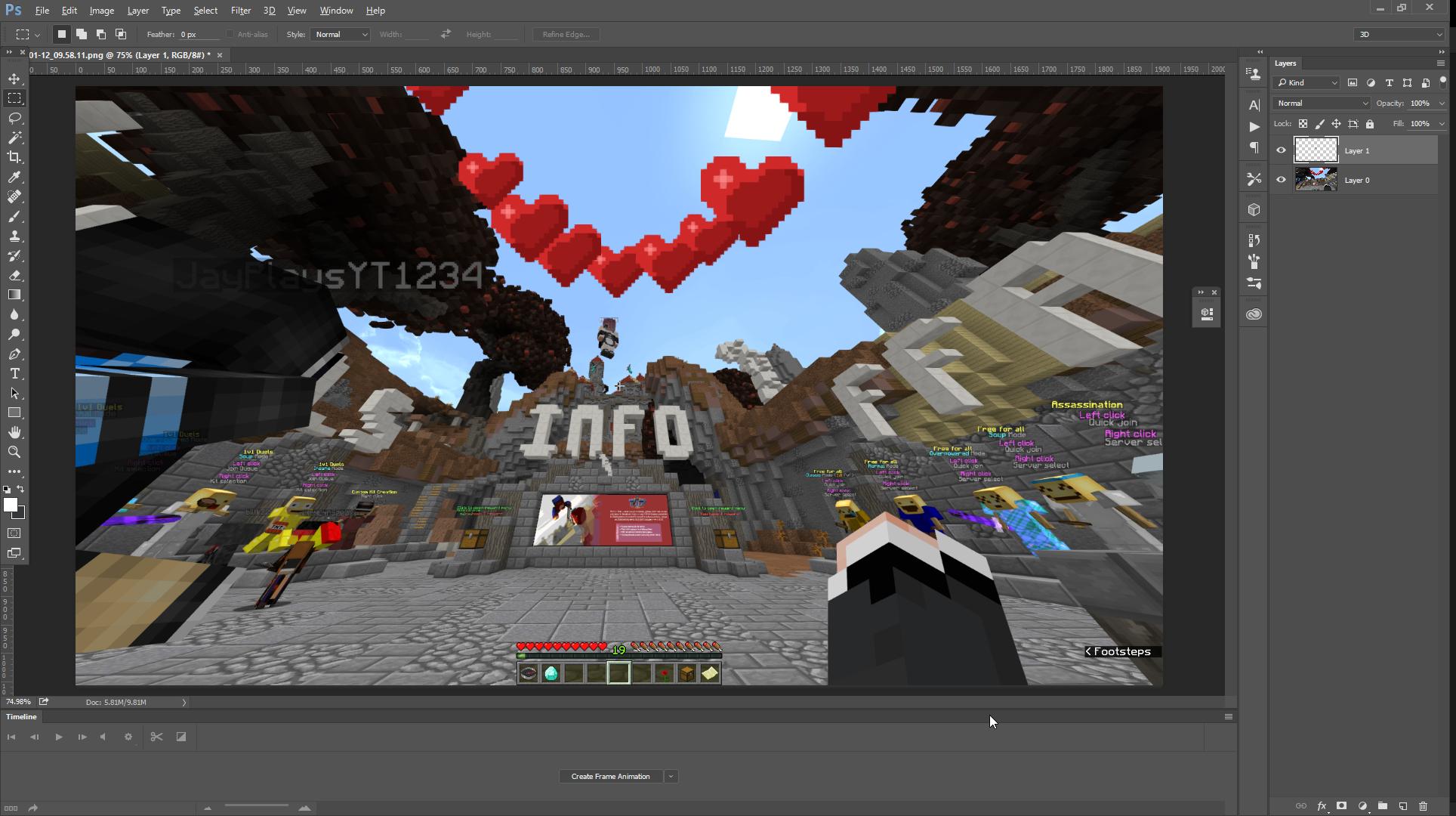Expand the Fill slider arrow
The image size is (1456, 816).
point(1441,124)
